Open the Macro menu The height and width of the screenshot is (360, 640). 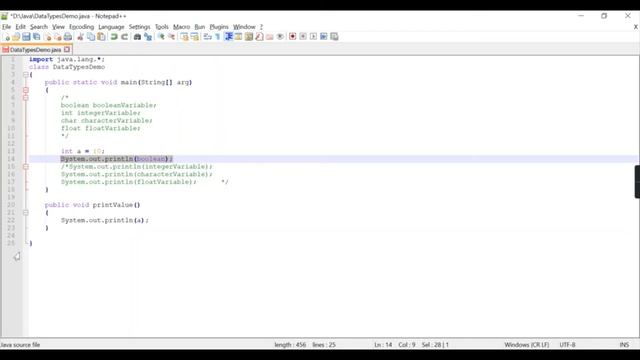[181, 27]
